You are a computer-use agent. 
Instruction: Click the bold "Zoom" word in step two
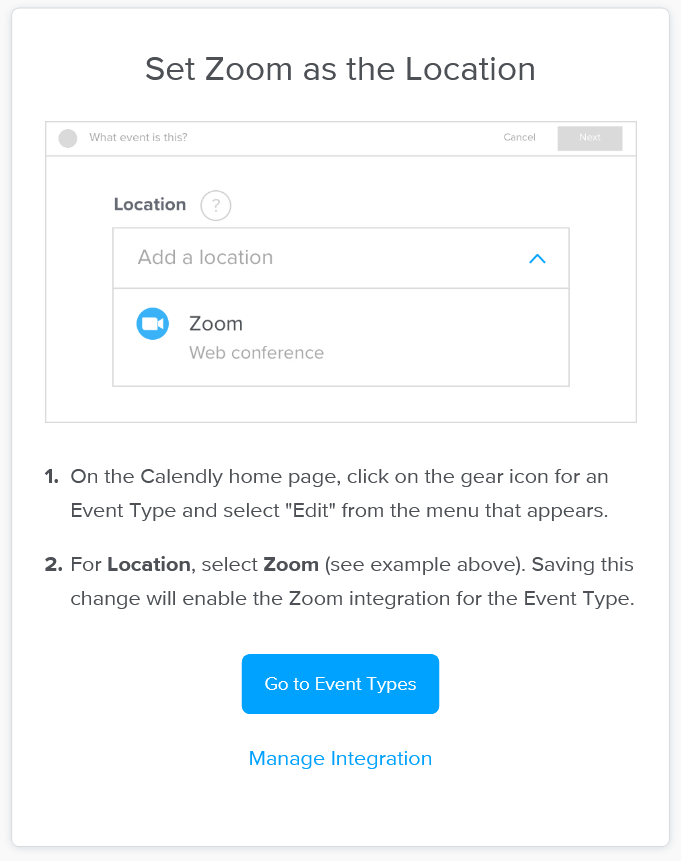291,564
